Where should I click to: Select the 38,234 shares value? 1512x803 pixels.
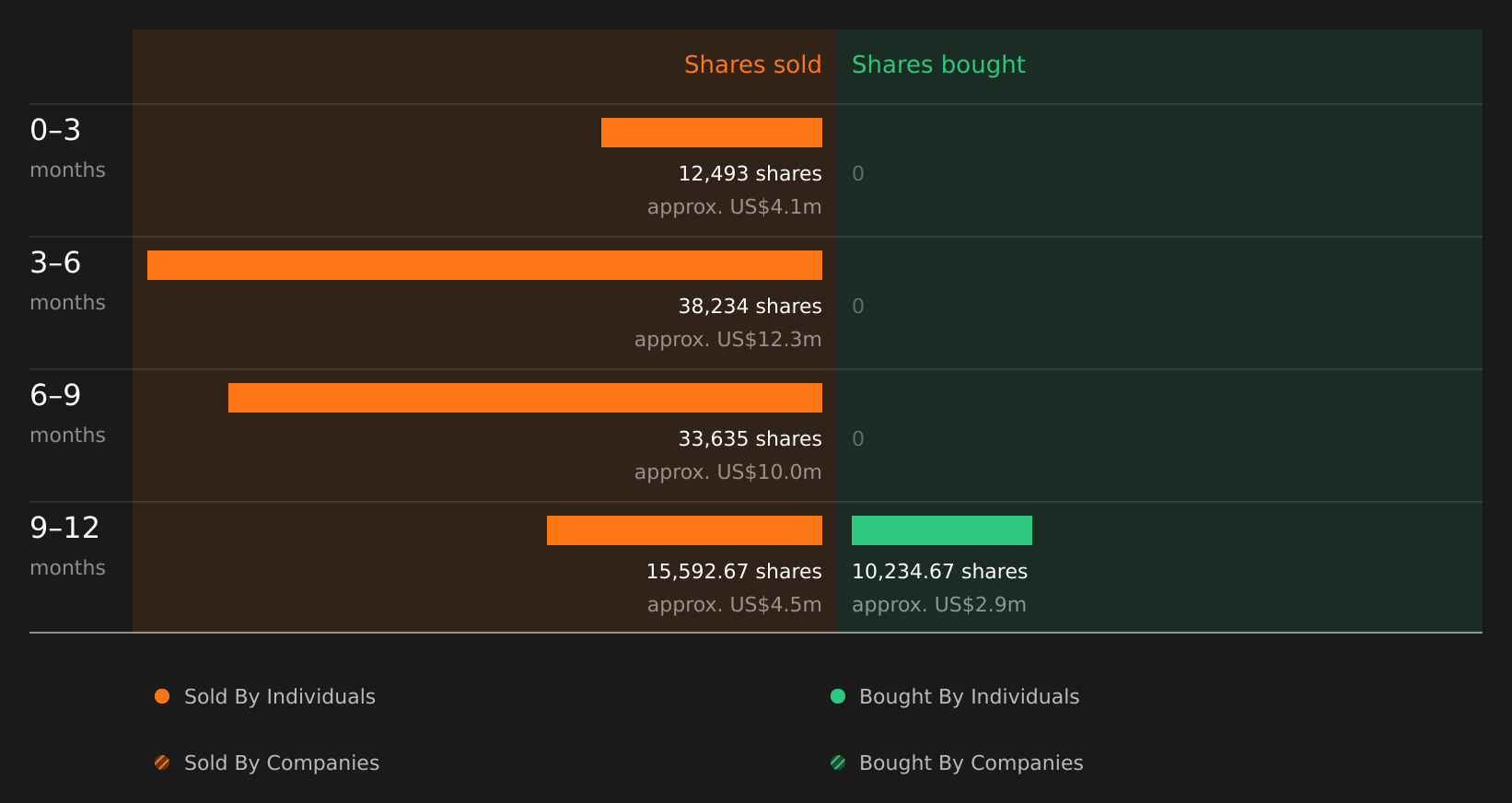pyautogui.click(x=750, y=307)
